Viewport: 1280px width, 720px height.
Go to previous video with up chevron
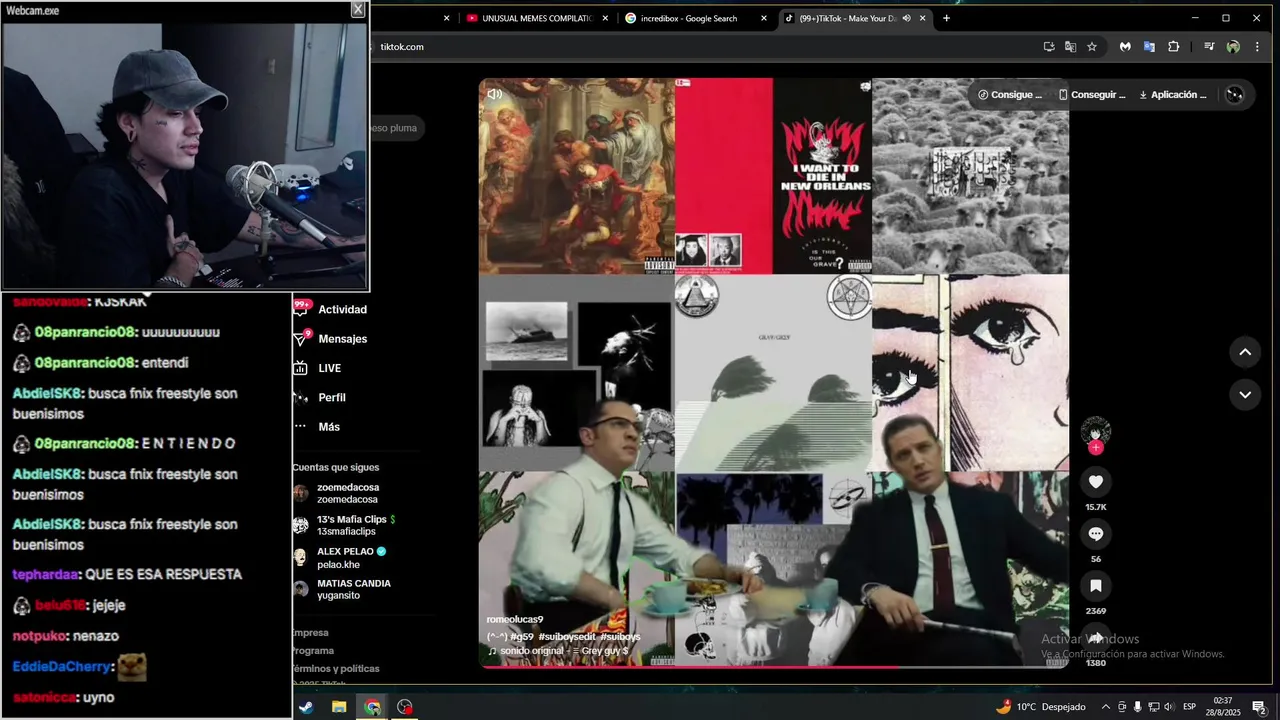pyautogui.click(x=1245, y=352)
